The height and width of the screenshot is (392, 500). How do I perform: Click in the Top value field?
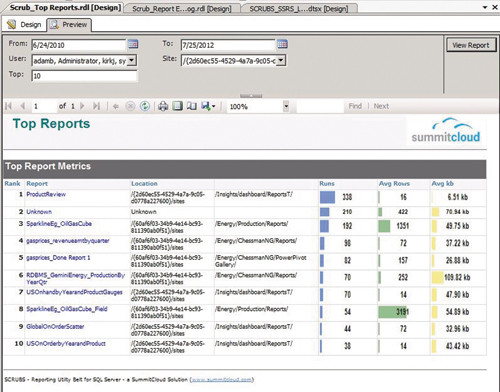click(84, 76)
